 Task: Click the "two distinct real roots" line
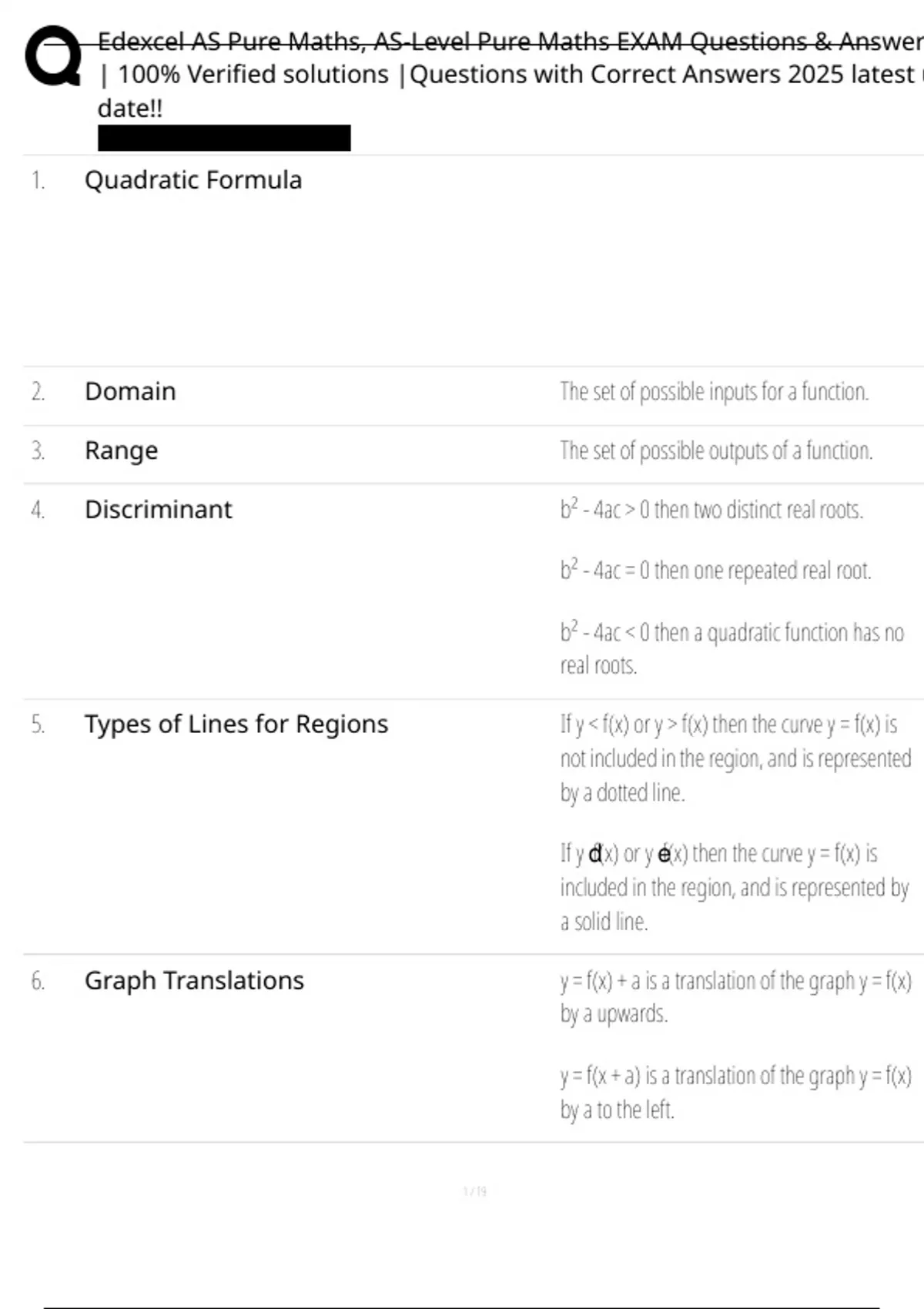tap(711, 510)
